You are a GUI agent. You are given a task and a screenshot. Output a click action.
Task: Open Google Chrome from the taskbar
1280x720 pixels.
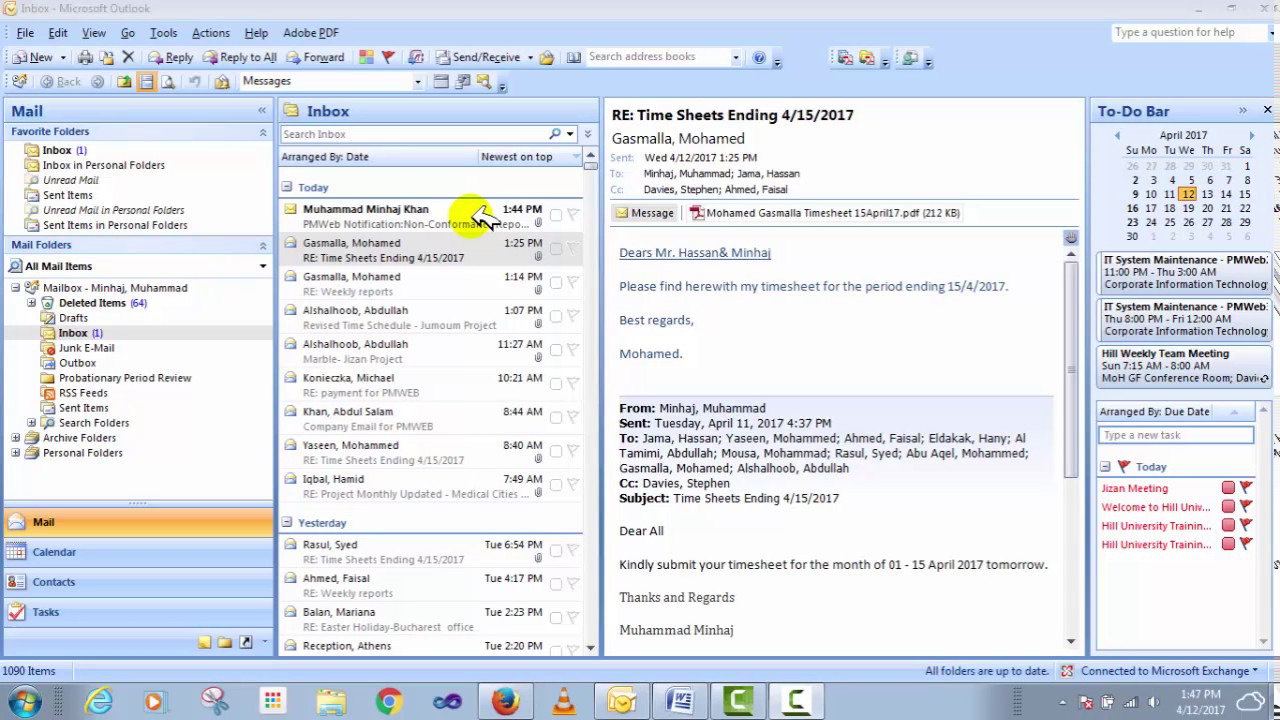pos(389,701)
